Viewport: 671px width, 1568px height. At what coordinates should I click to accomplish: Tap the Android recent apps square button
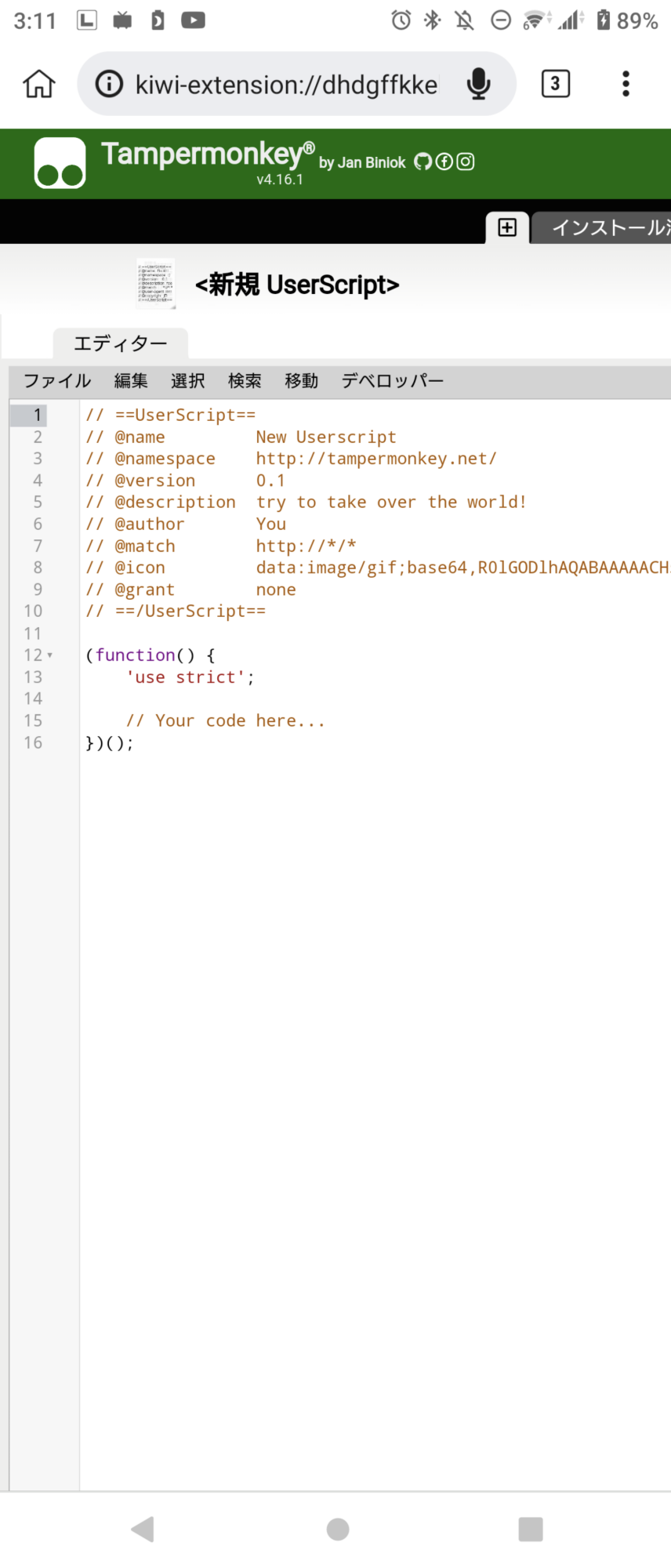click(x=531, y=1530)
